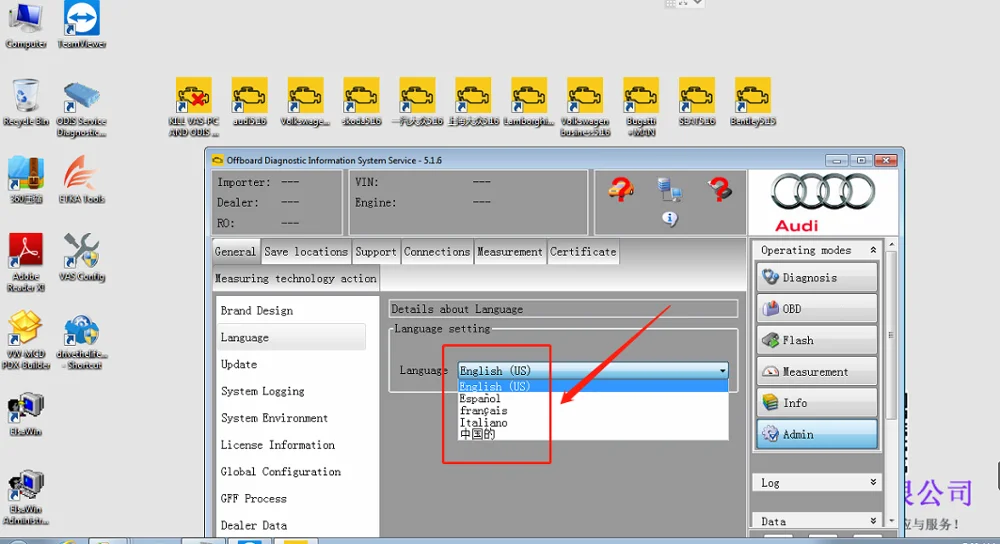
Task: Select Global Configuration in settings list
Action: 291,471
